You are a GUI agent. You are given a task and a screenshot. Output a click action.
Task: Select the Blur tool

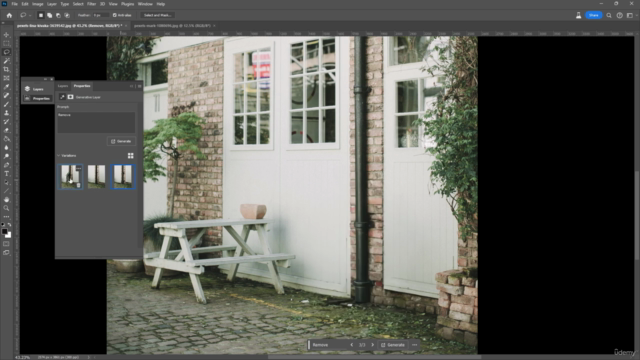point(6,148)
